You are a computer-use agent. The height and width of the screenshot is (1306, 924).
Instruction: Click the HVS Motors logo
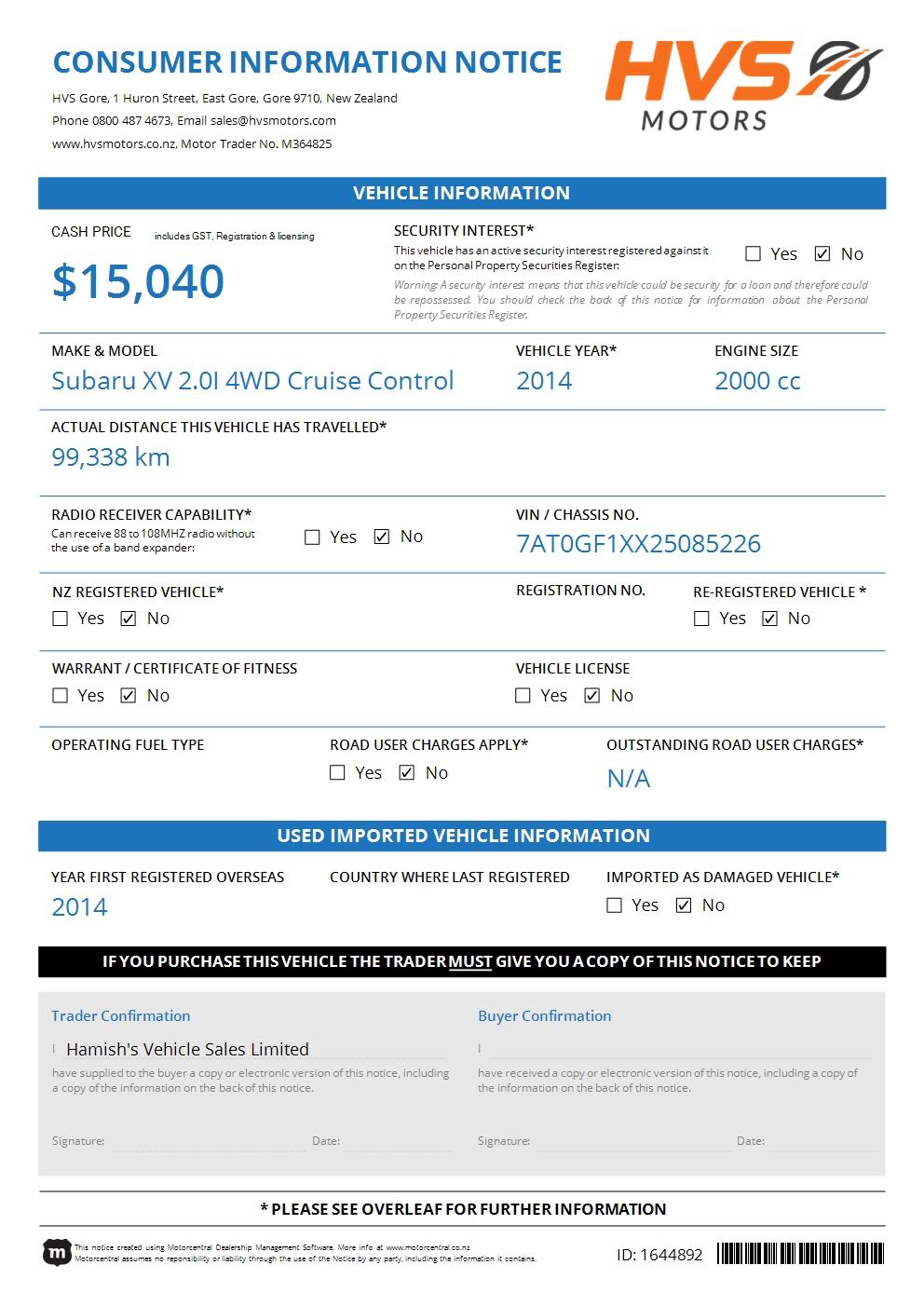coord(742,84)
